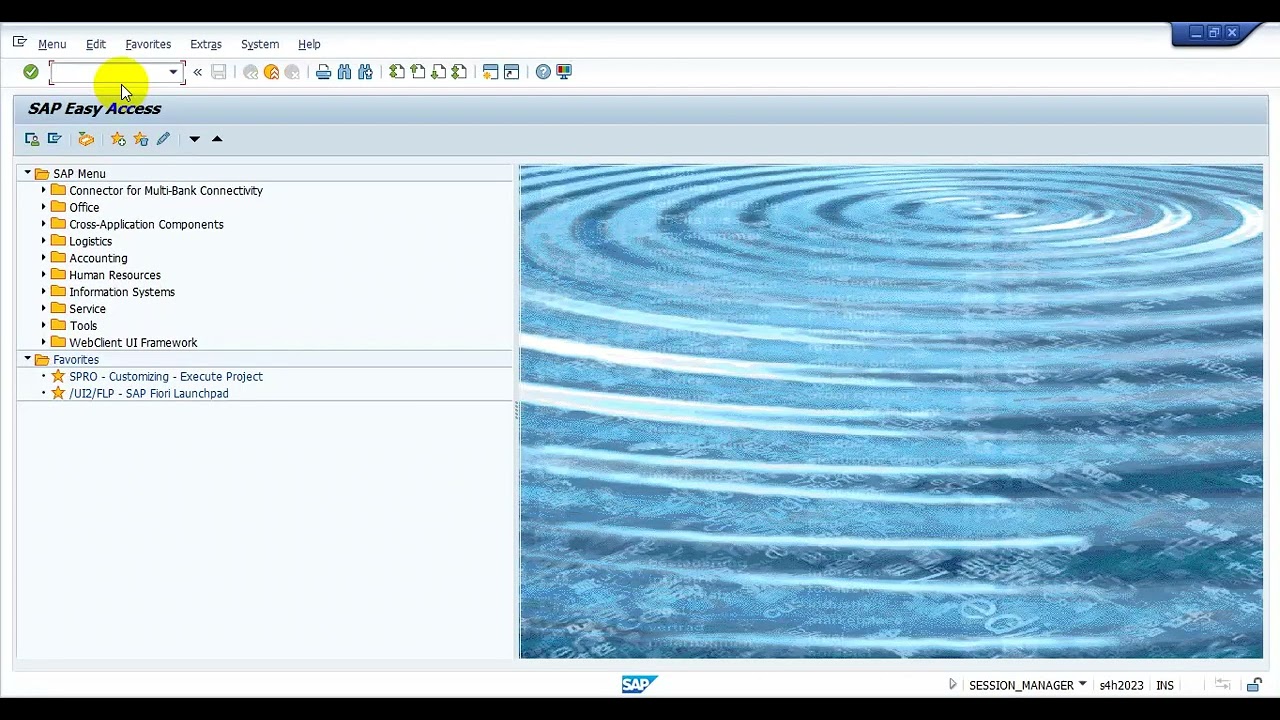This screenshot has width=1280, height=720.
Task: Click the Generate Shortcut icon
Action: coord(511,72)
